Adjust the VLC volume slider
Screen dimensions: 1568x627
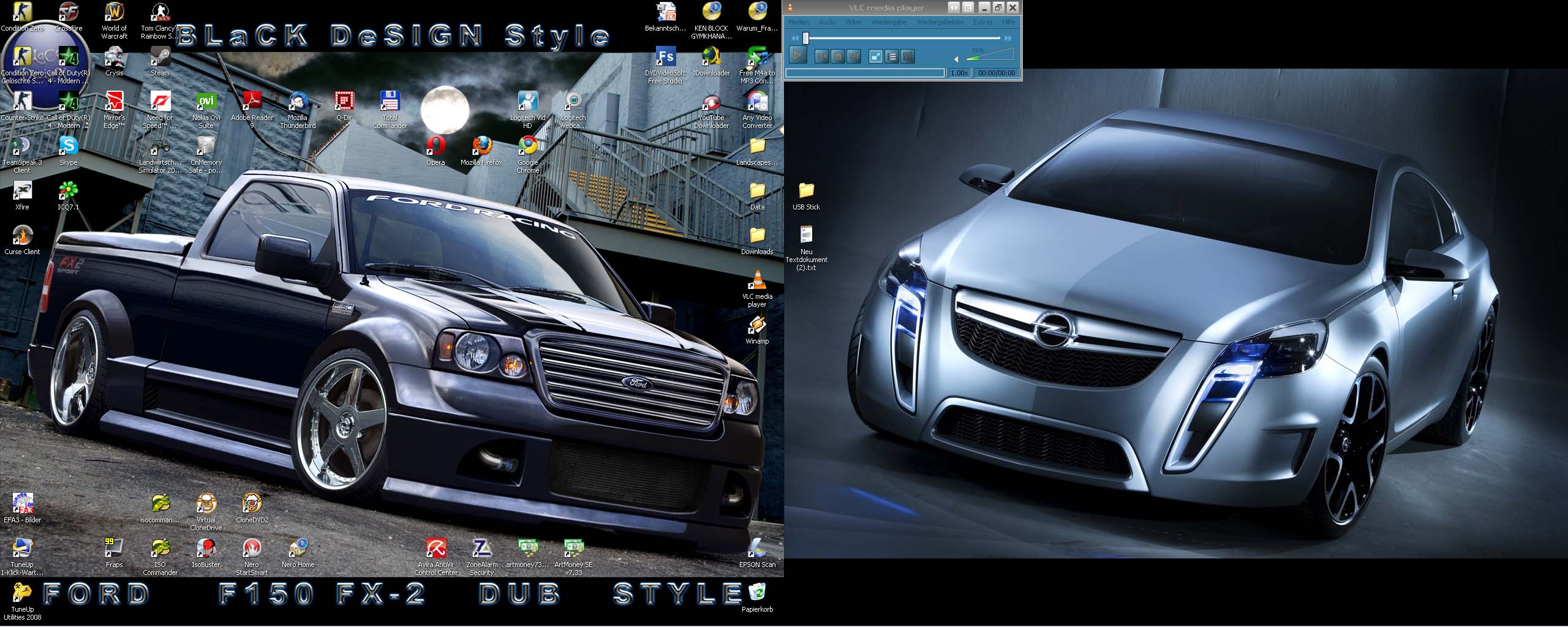(989, 56)
